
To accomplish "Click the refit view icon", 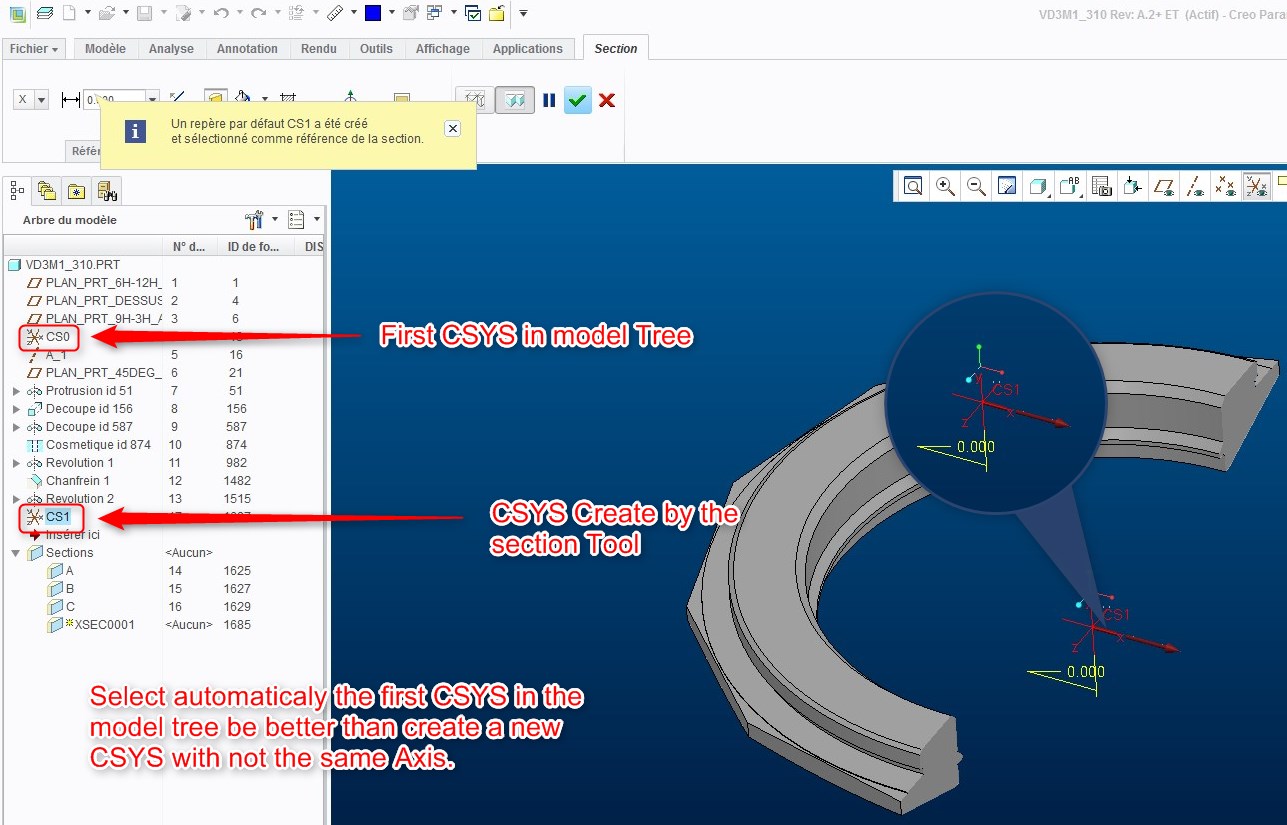I will (912, 186).
